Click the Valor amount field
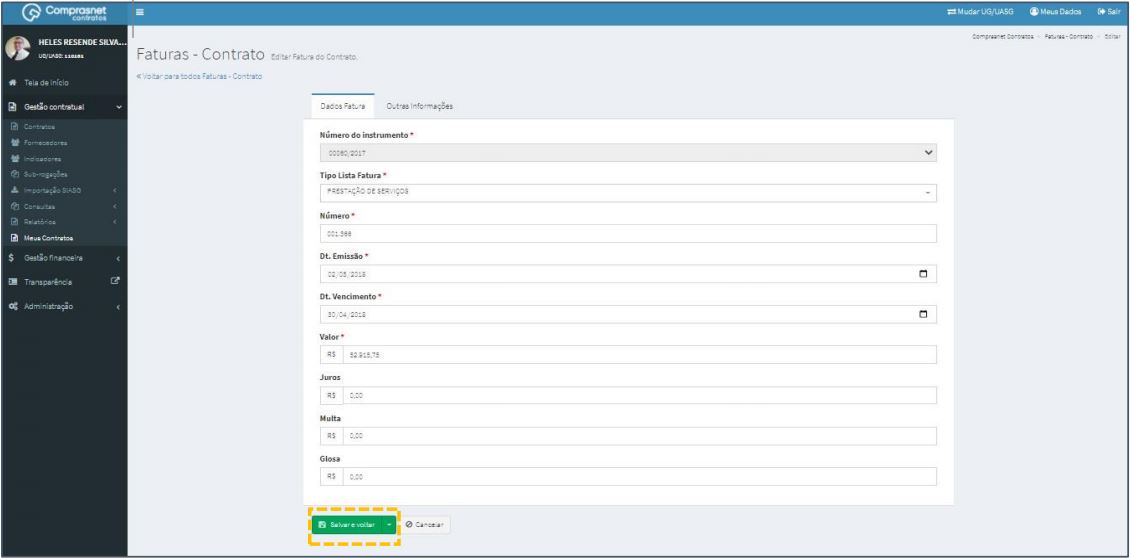 point(639,355)
